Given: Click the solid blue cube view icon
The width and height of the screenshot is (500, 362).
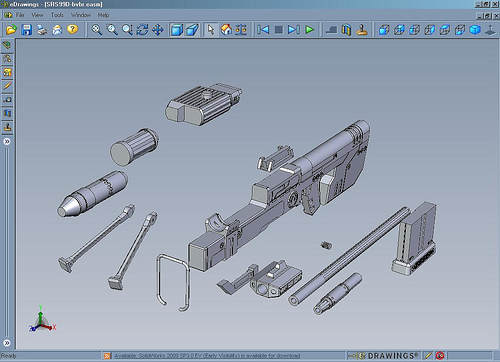Looking at the screenshot, I should coord(475,30).
